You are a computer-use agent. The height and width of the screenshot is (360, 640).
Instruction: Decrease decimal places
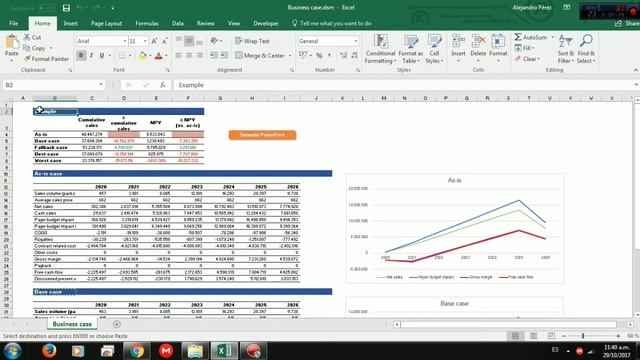[354, 56]
